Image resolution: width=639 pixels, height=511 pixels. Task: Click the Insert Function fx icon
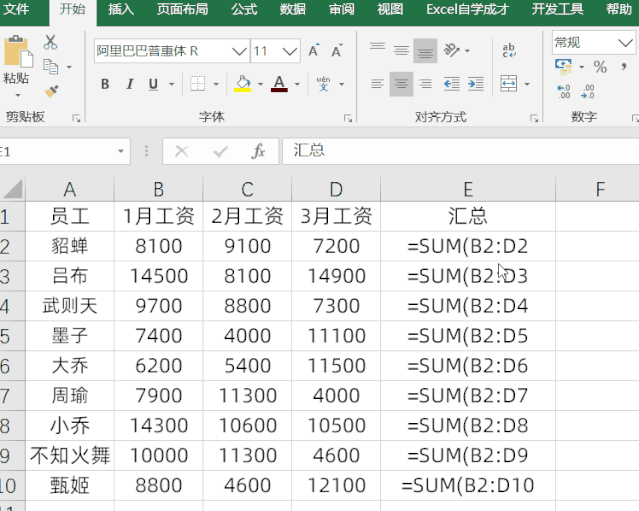tap(258, 151)
